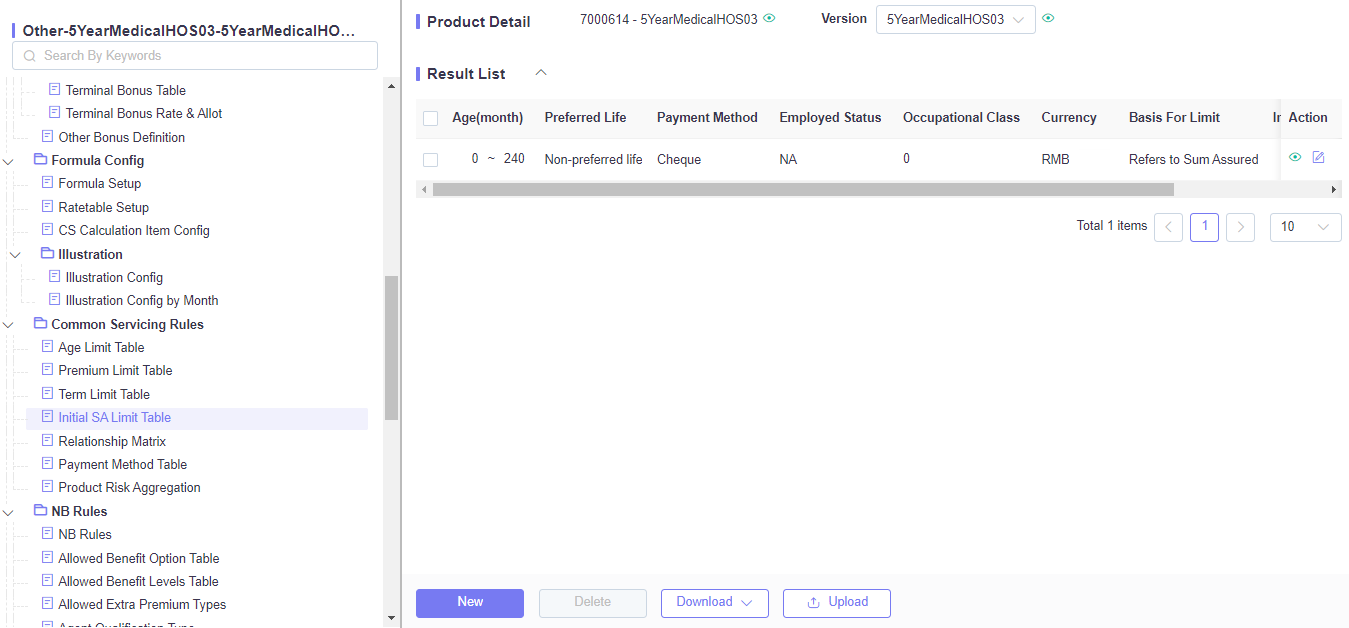Open the Version dropdown 5YearMedicalHOS03
This screenshot has width=1349, height=628.
coord(955,19)
